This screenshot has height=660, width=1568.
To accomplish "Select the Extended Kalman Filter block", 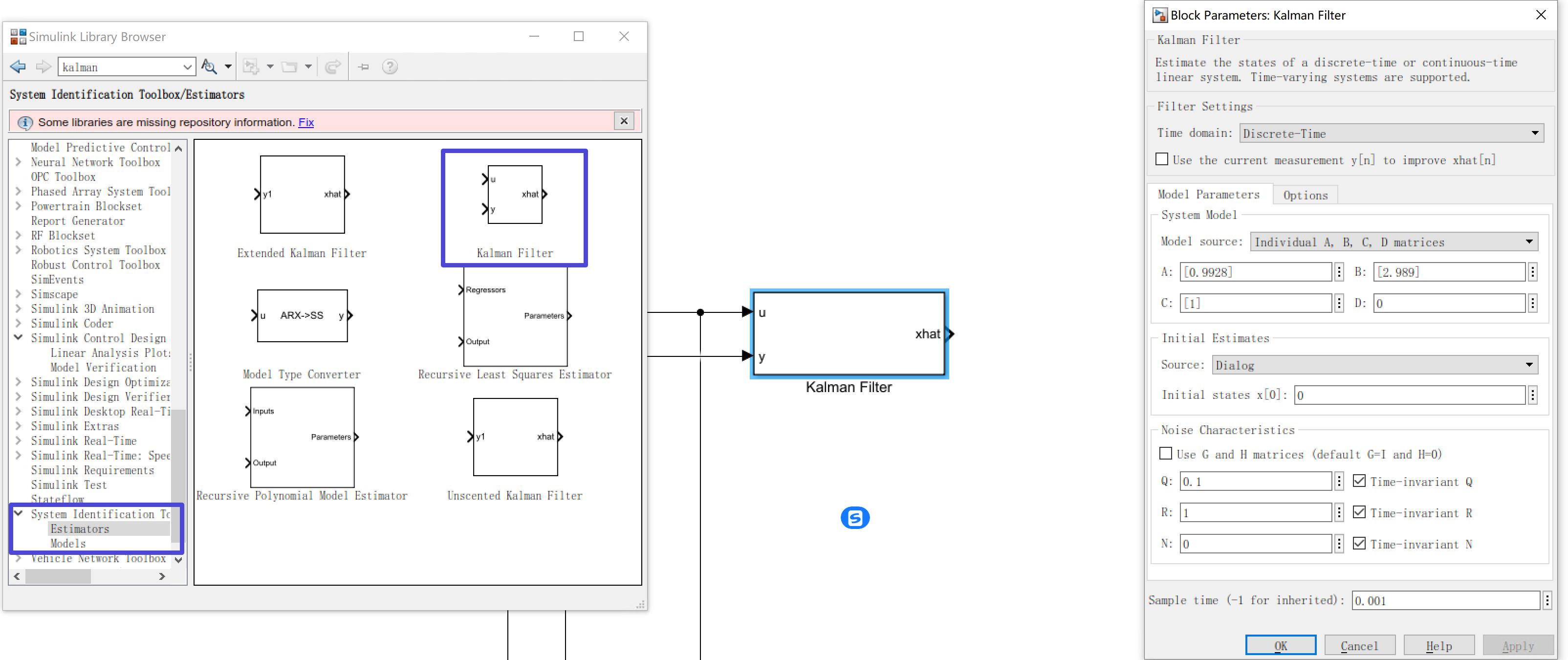I will tap(302, 194).
